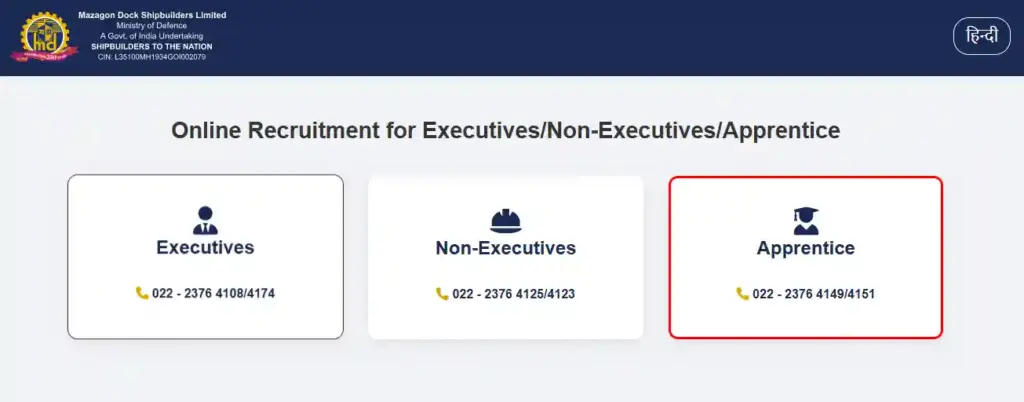Click Ministry of Defence header text
The image size is (1024, 402).
[152, 25]
